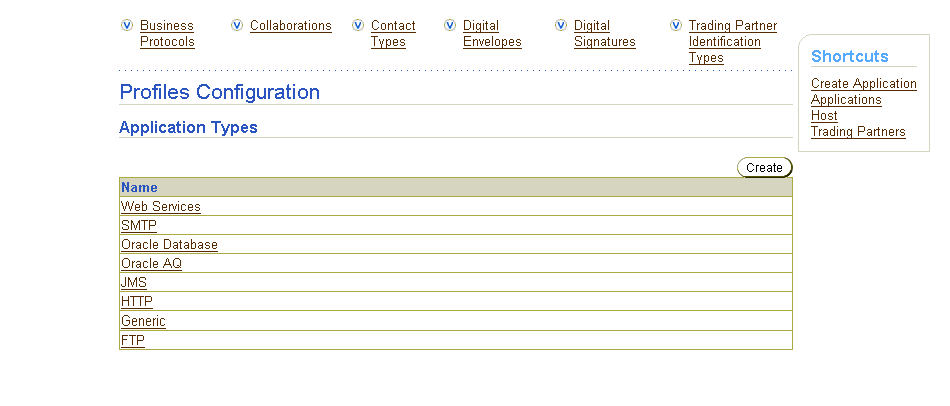Click the arrow icon next to Digital Envelopes

(450, 25)
